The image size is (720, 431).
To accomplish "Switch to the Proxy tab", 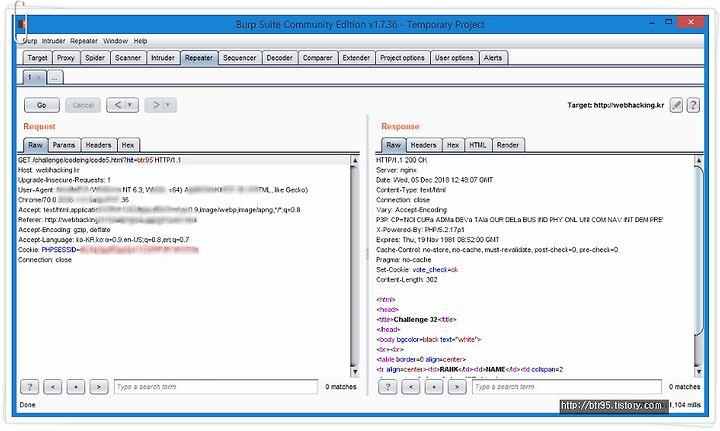I will pyautogui.click(x=66, y=58).
